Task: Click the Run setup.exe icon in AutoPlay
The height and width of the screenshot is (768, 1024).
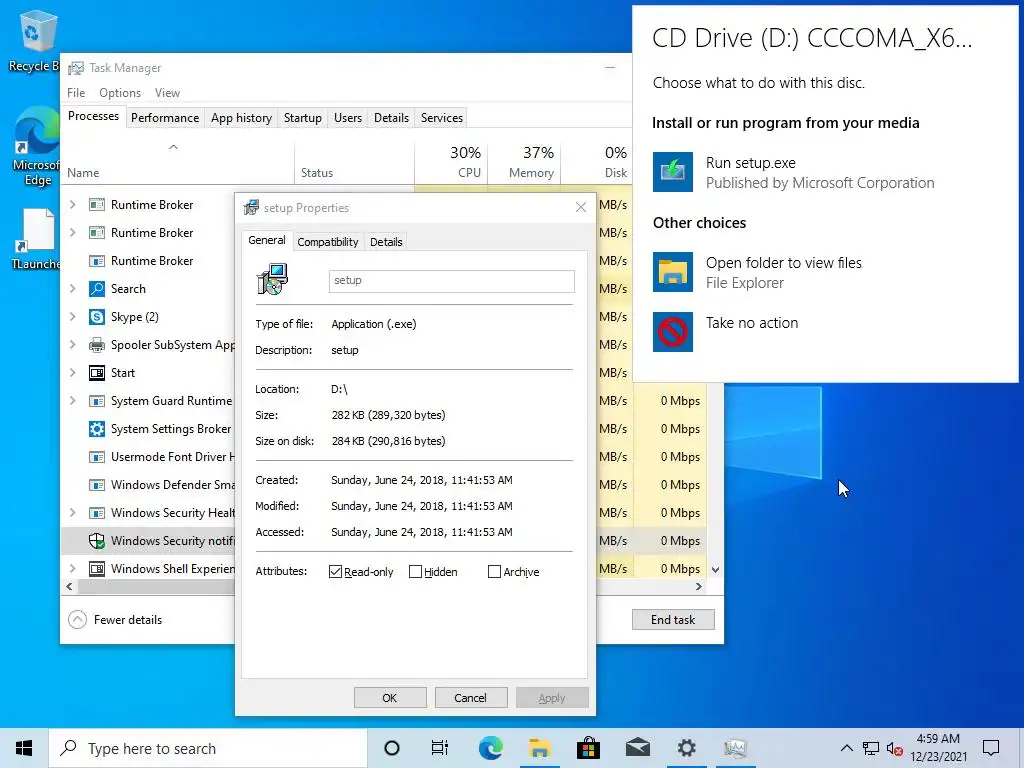Action: coord(673,172)
